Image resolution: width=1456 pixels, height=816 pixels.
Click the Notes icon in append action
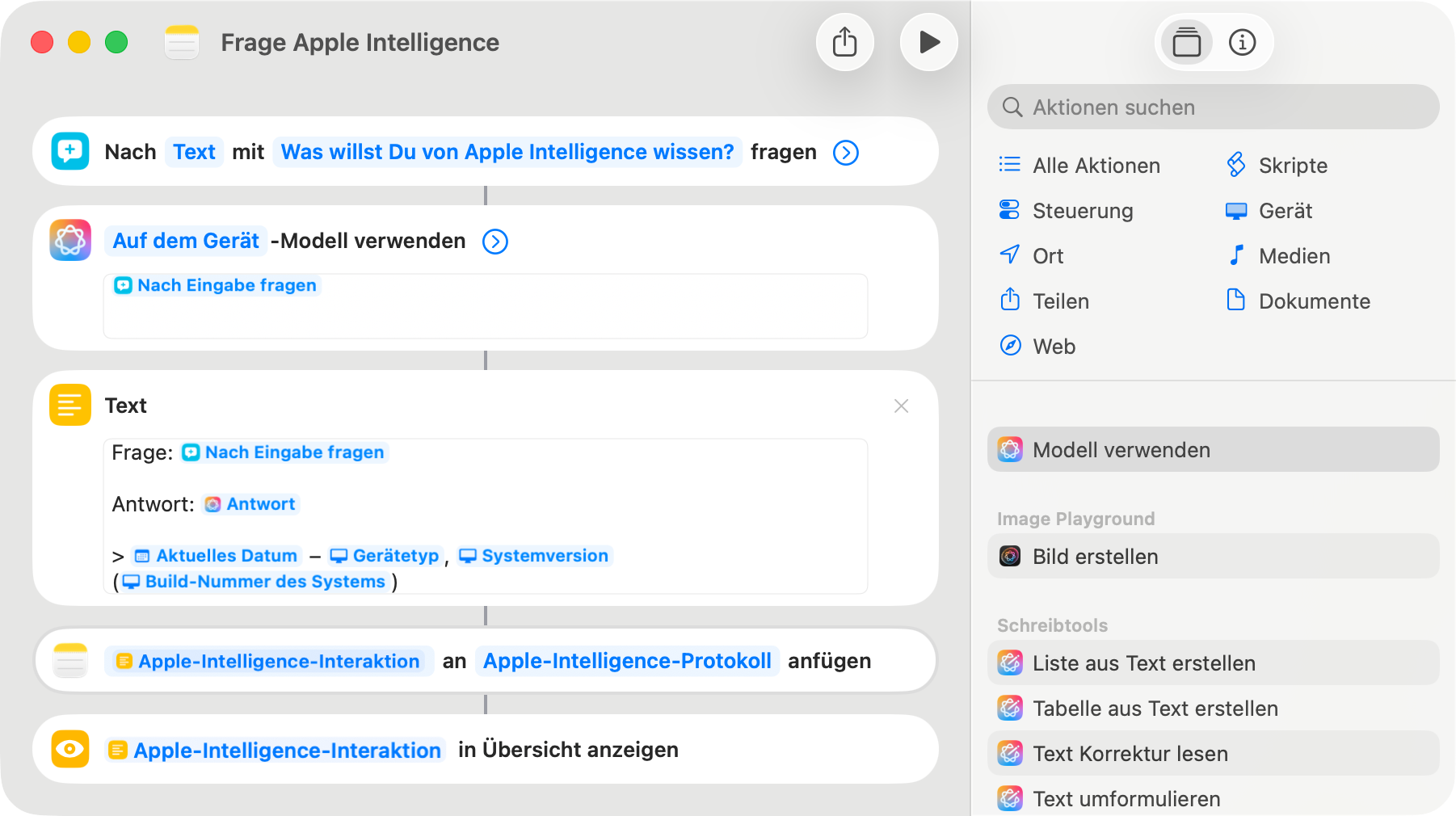(70, 660)
